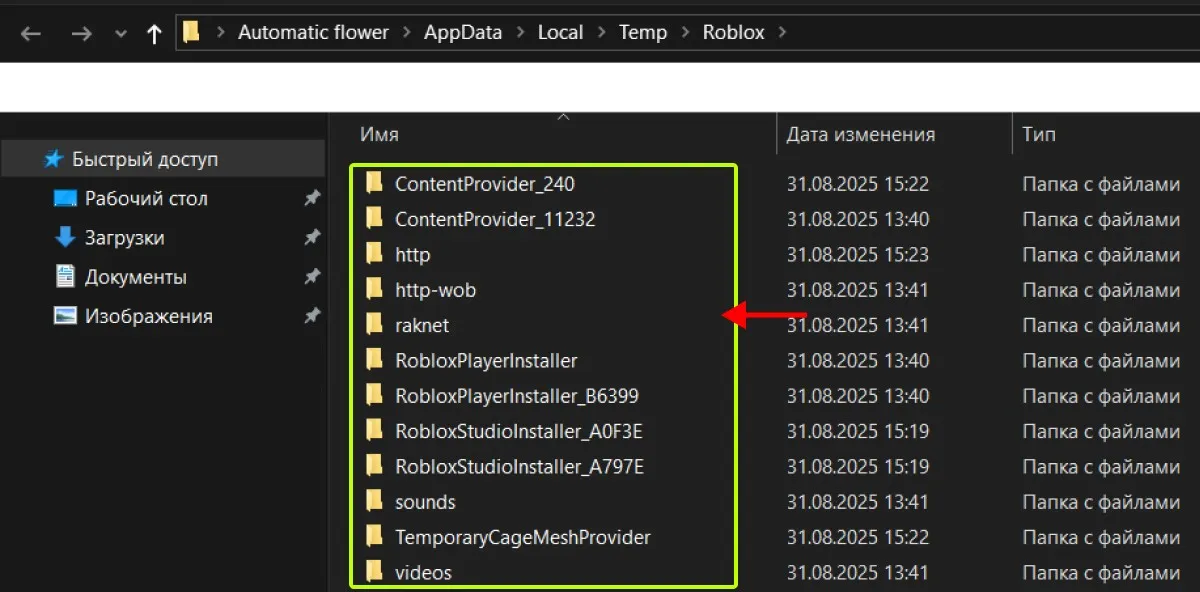This screenshot has height=592, width=1200.
Task: Select ContentProvider_11232 folder name
Action: click(x=495, y=219)
